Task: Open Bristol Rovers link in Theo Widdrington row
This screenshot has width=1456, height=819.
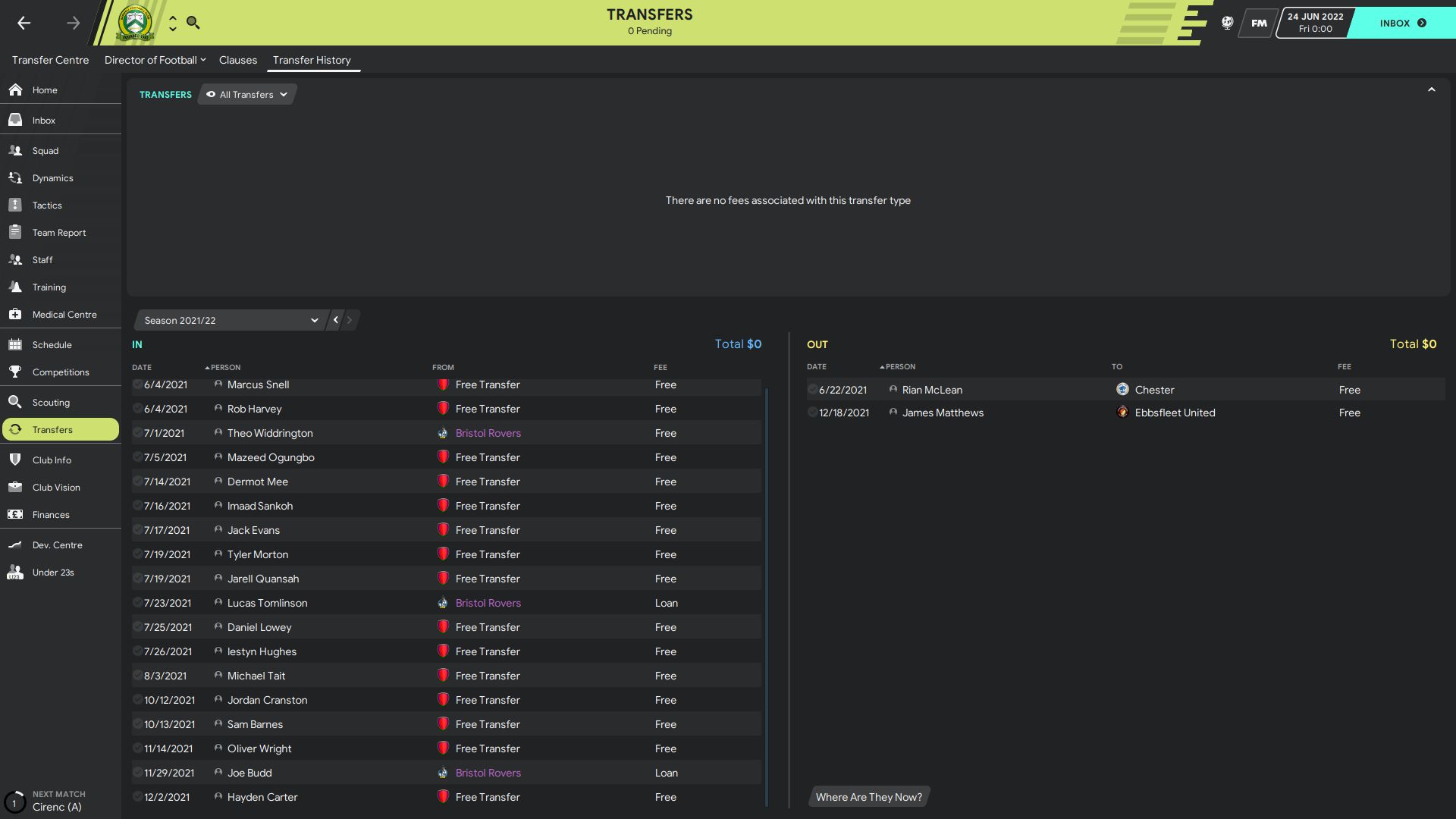Action: [488, 433]
